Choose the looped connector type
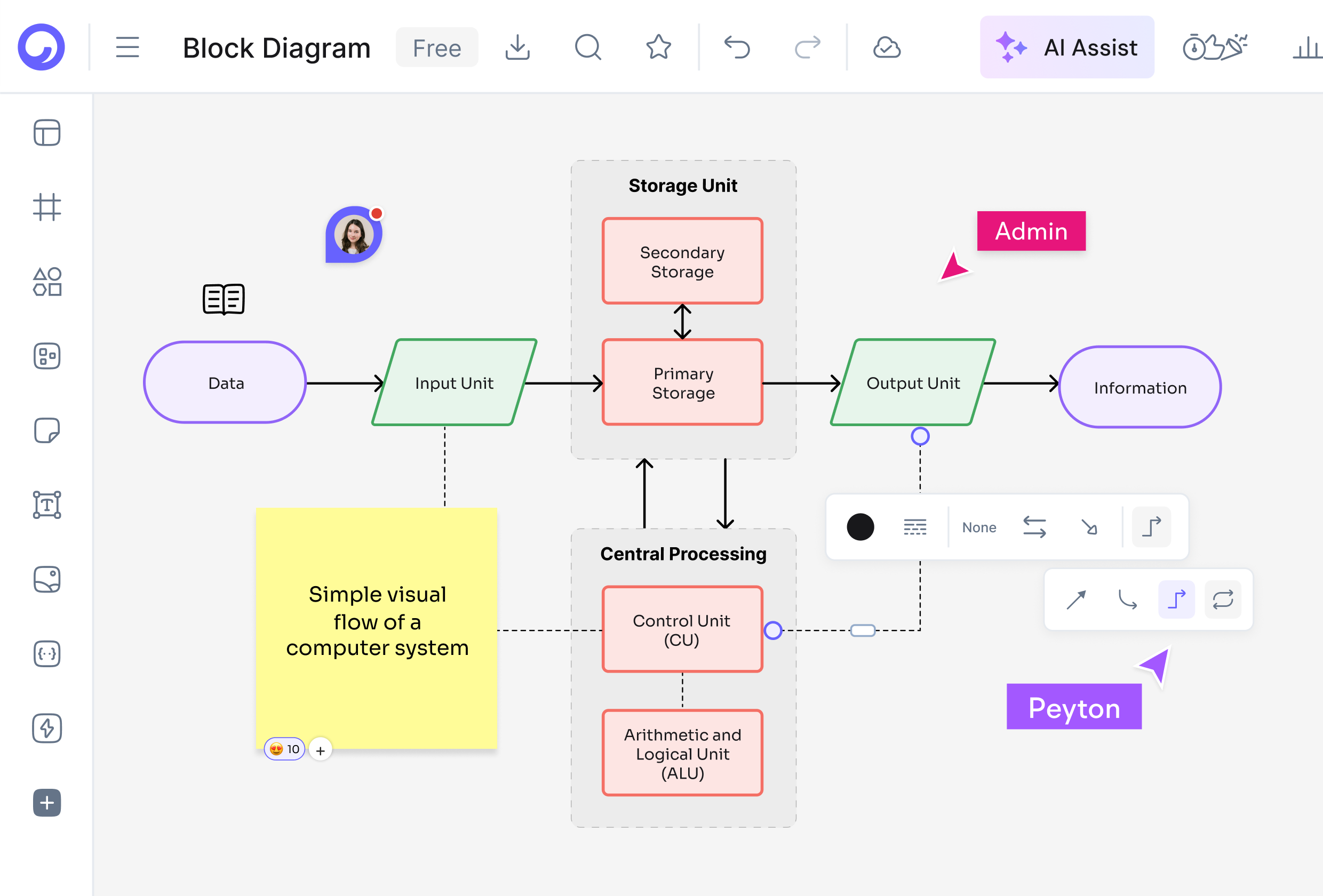This screenshot has width=1323, height=896. point(1223,599)
